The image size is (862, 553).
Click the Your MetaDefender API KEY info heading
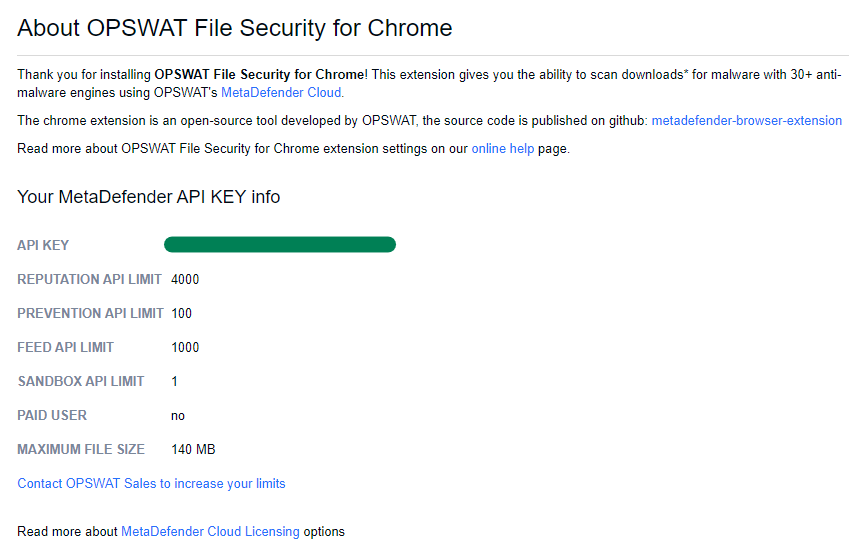click(x=148, y=197)
